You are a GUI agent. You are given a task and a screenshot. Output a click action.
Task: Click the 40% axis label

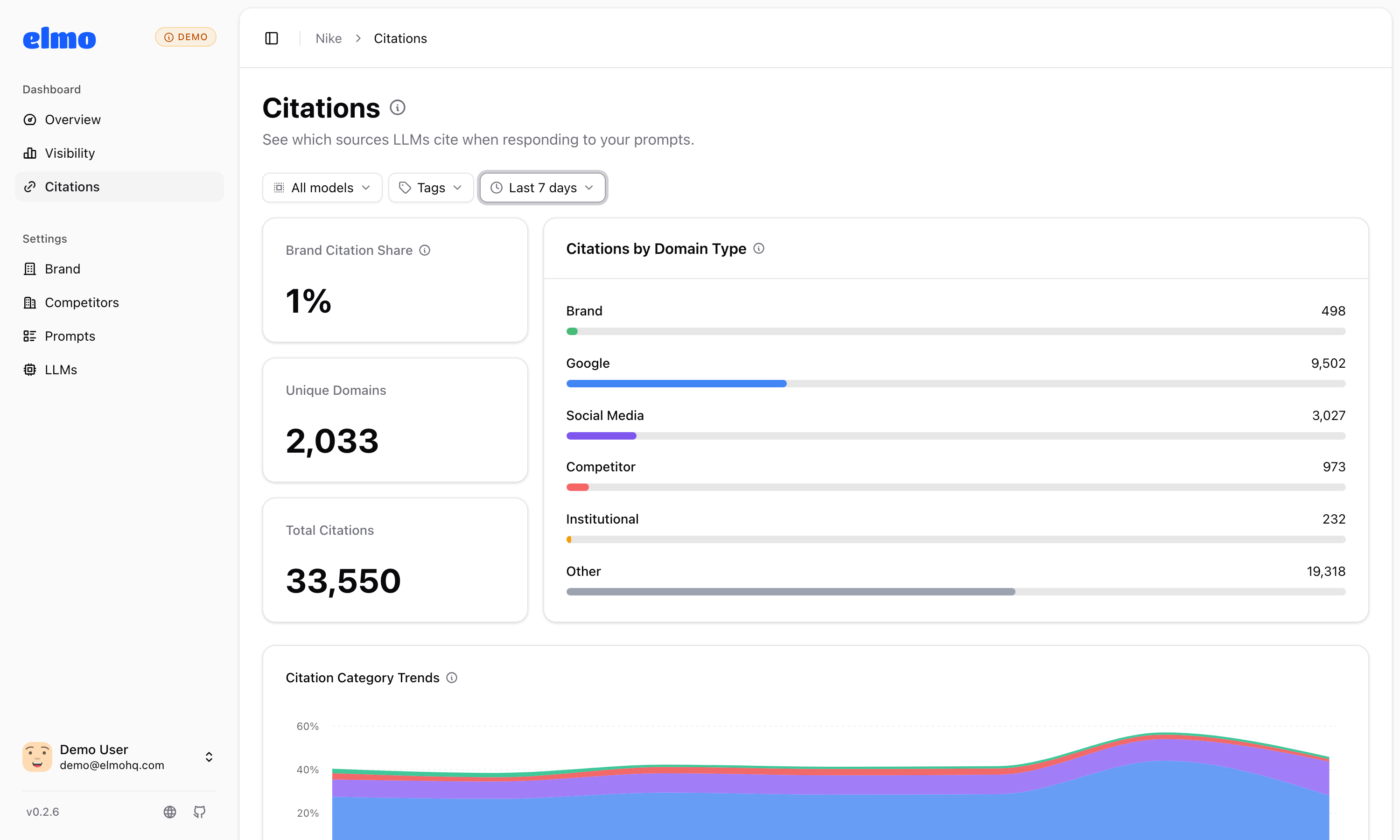(x=307, y=769)
